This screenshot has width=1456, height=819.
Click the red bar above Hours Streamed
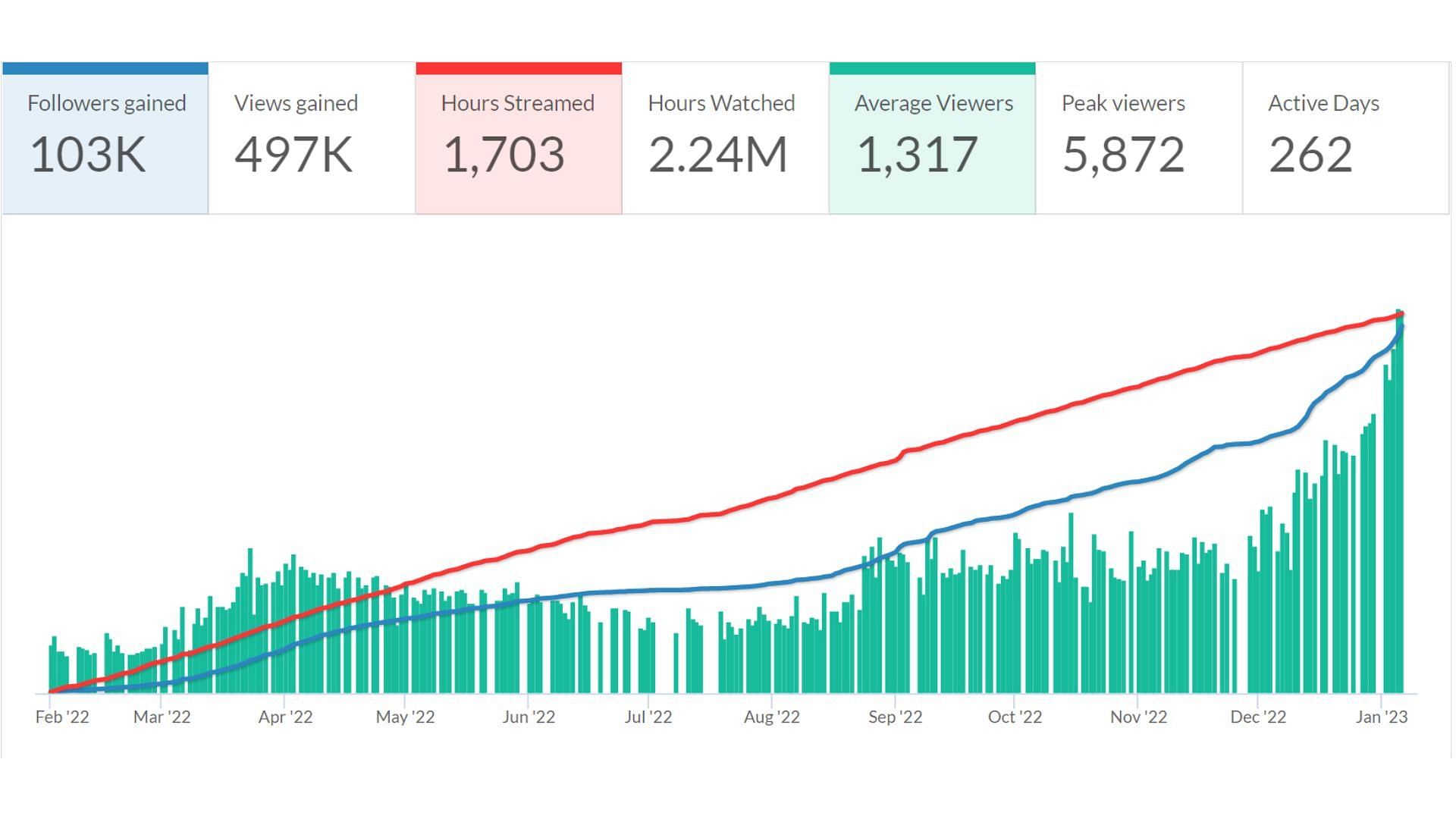[x=519, y=68]
